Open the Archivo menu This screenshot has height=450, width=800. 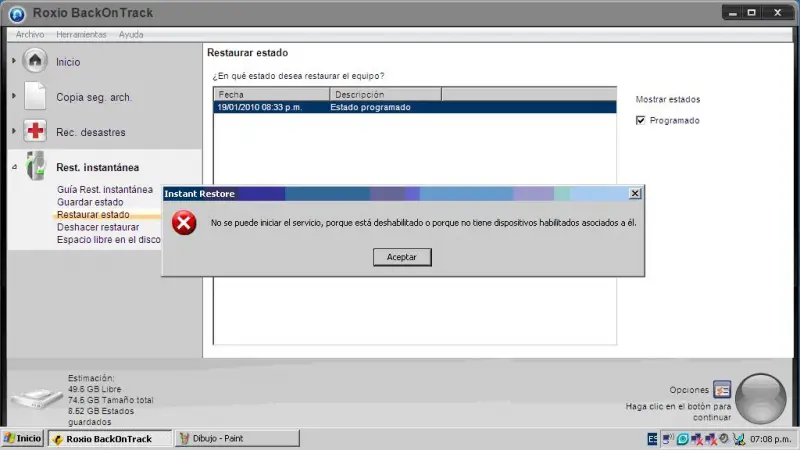coord(30,35)
